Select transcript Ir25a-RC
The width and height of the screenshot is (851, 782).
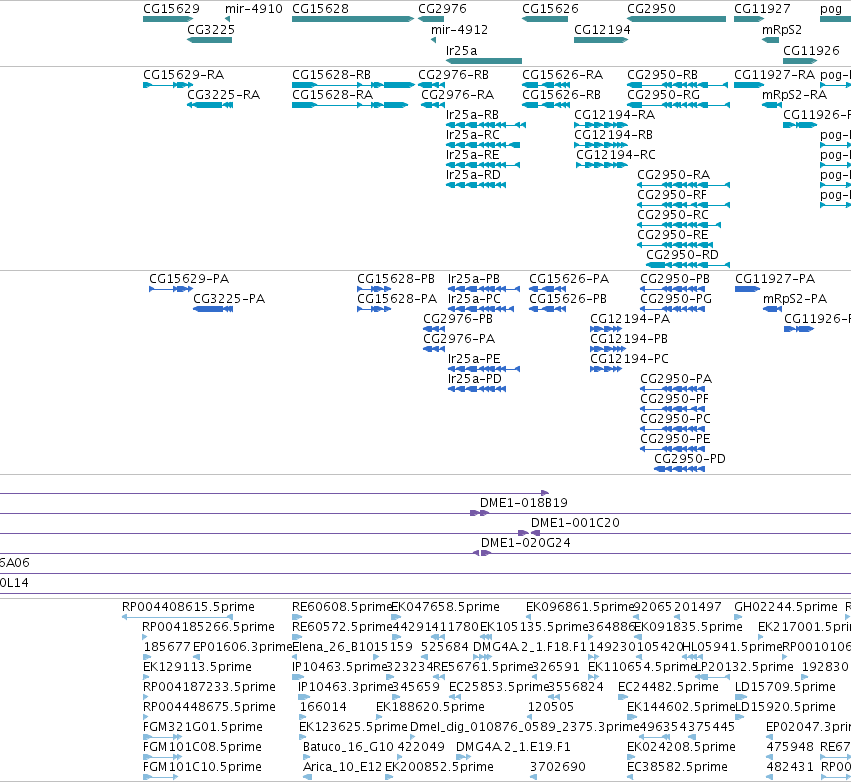coord(483,145)
